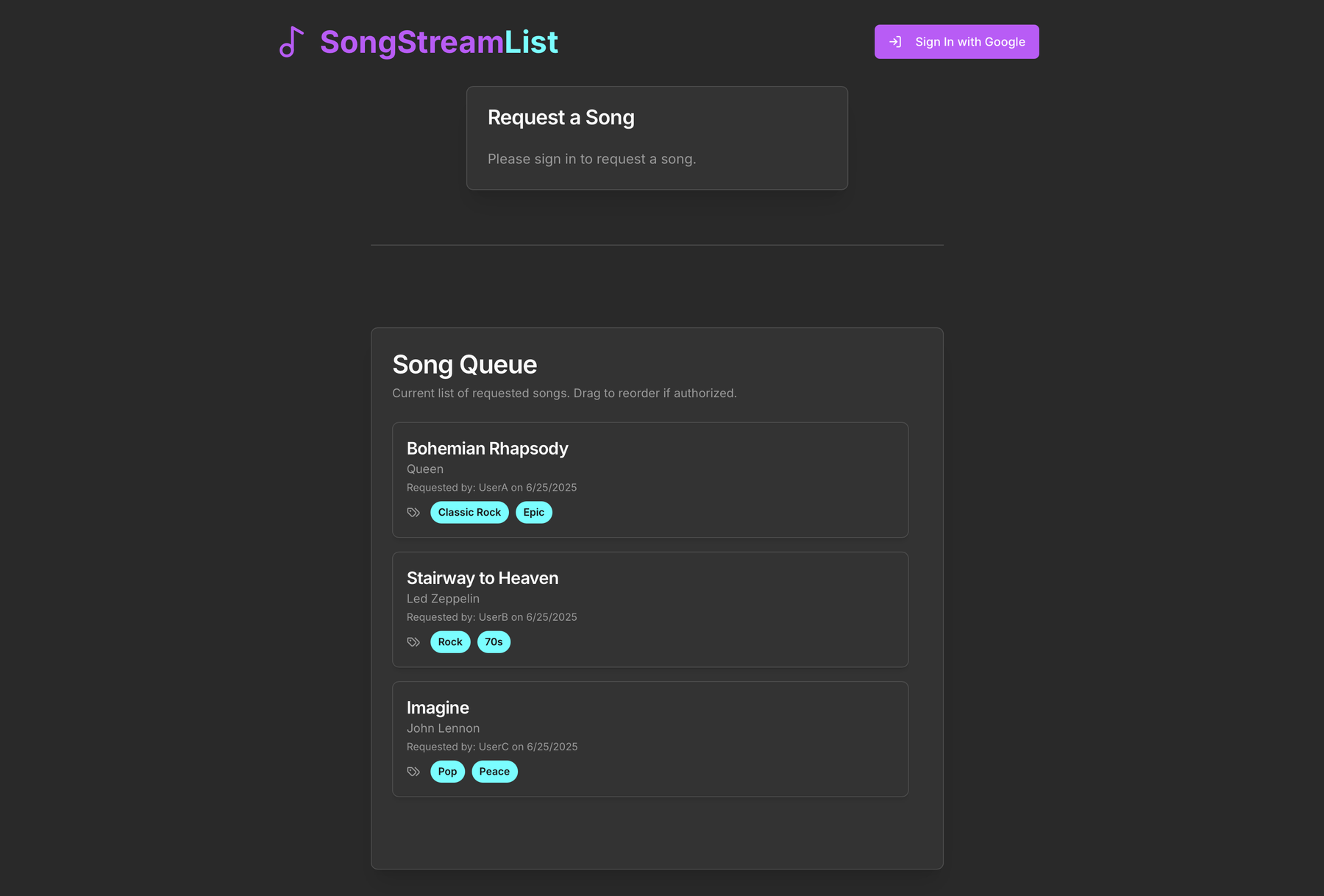1324x896 pixels.
Task: Select the Pop tag badge
Action: 447,772
